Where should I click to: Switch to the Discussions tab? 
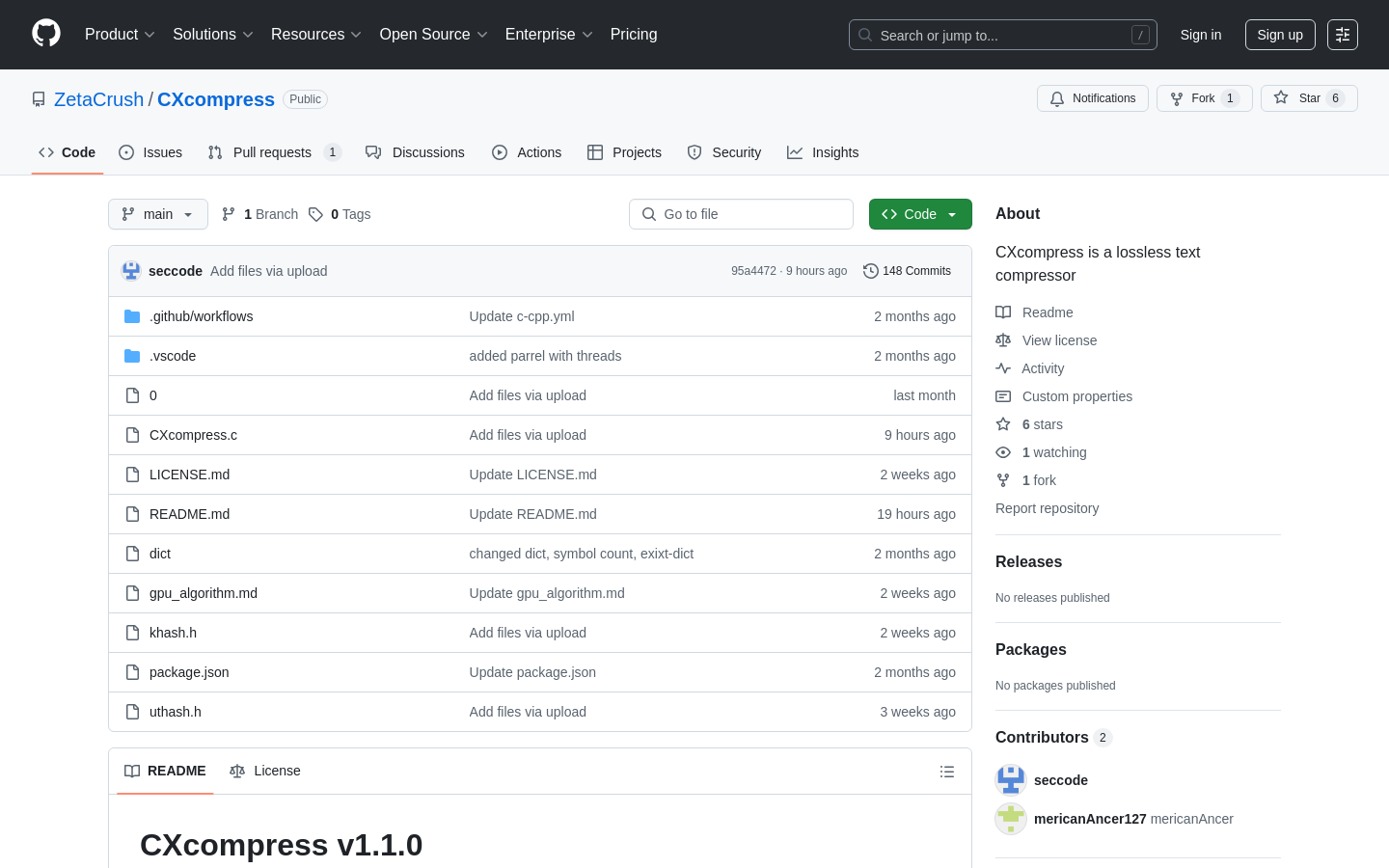point(416,152)
